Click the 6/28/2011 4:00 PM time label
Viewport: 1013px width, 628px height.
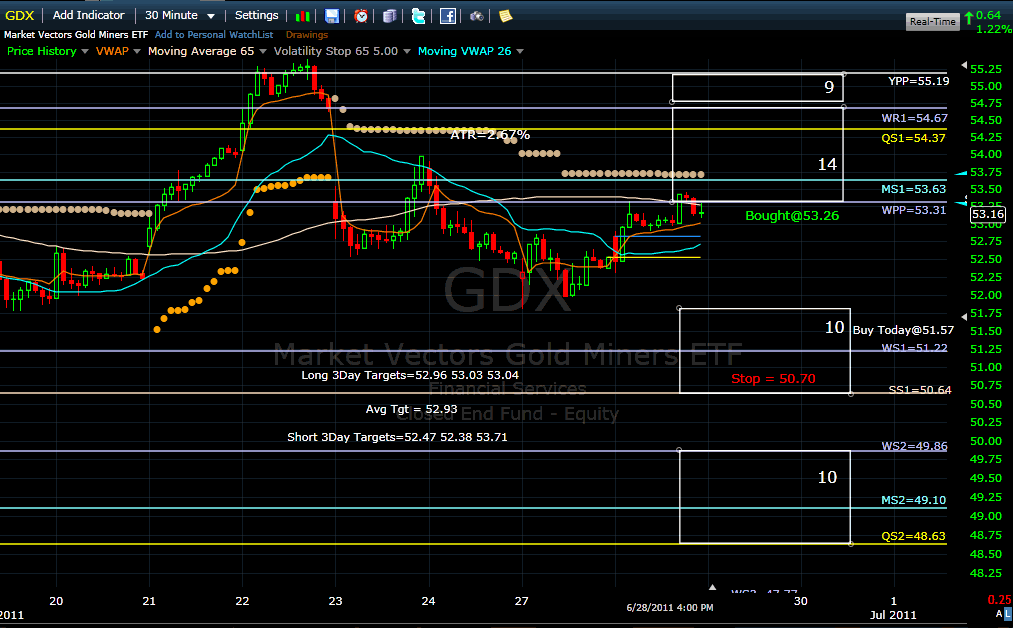[x=670, y=607]
